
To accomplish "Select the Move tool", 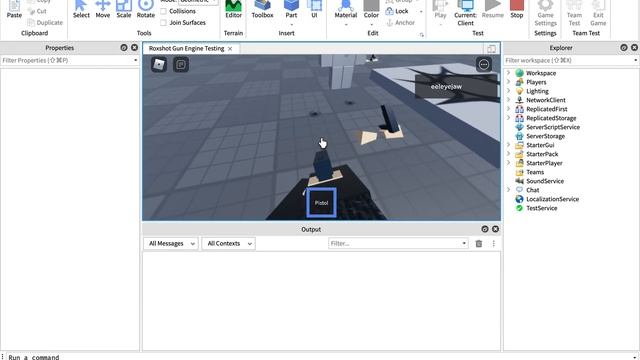I will tap(102, 9).
